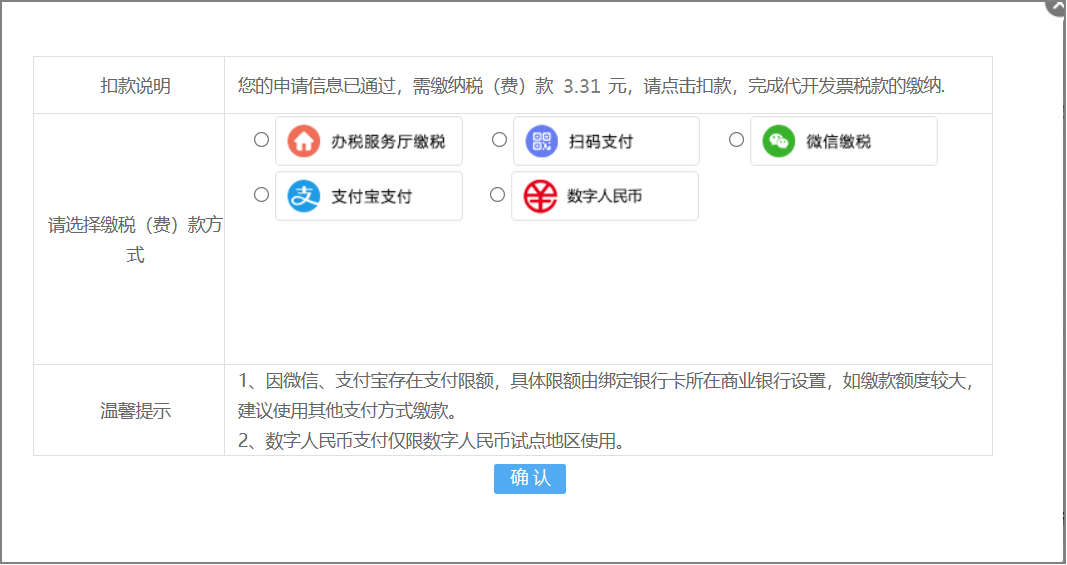Click the blue Alipay icon for 支付宝支付
Screen dimensions: 1067x565
tap(303, 196)
